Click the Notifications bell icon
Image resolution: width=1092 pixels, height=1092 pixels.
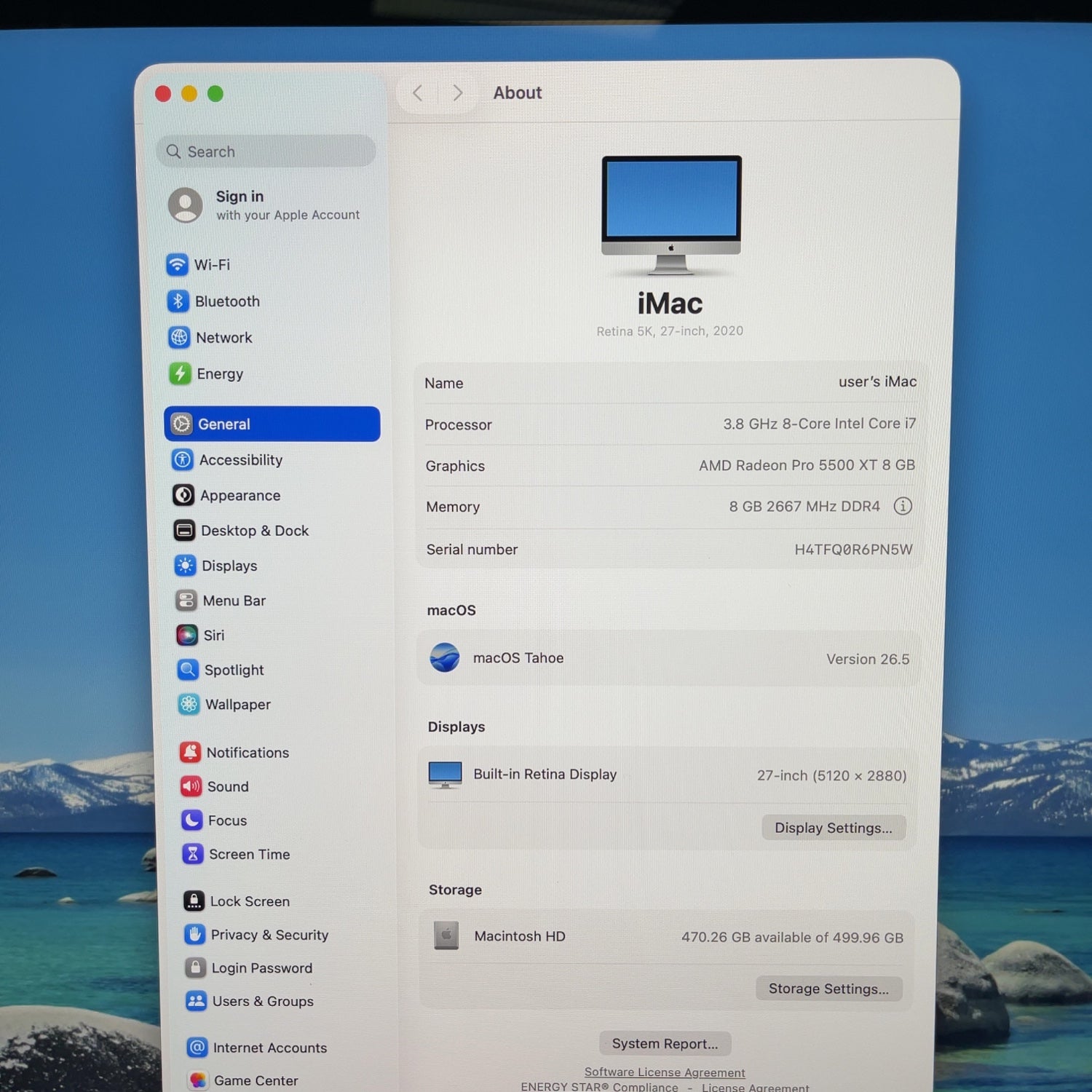coord(191,752)
